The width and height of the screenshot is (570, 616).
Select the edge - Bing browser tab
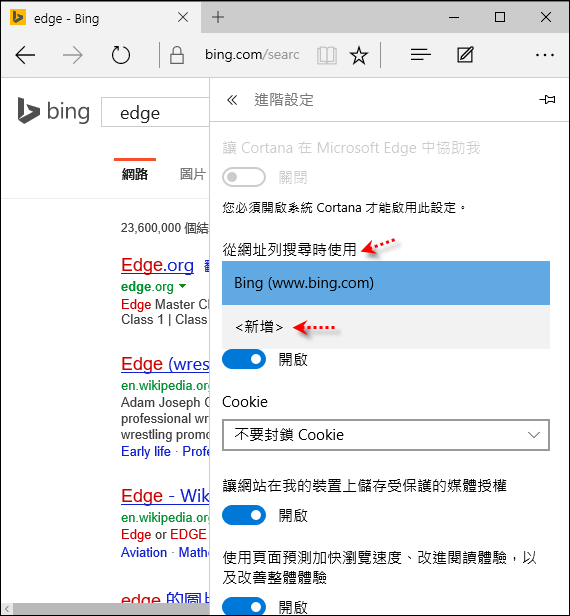101,18
